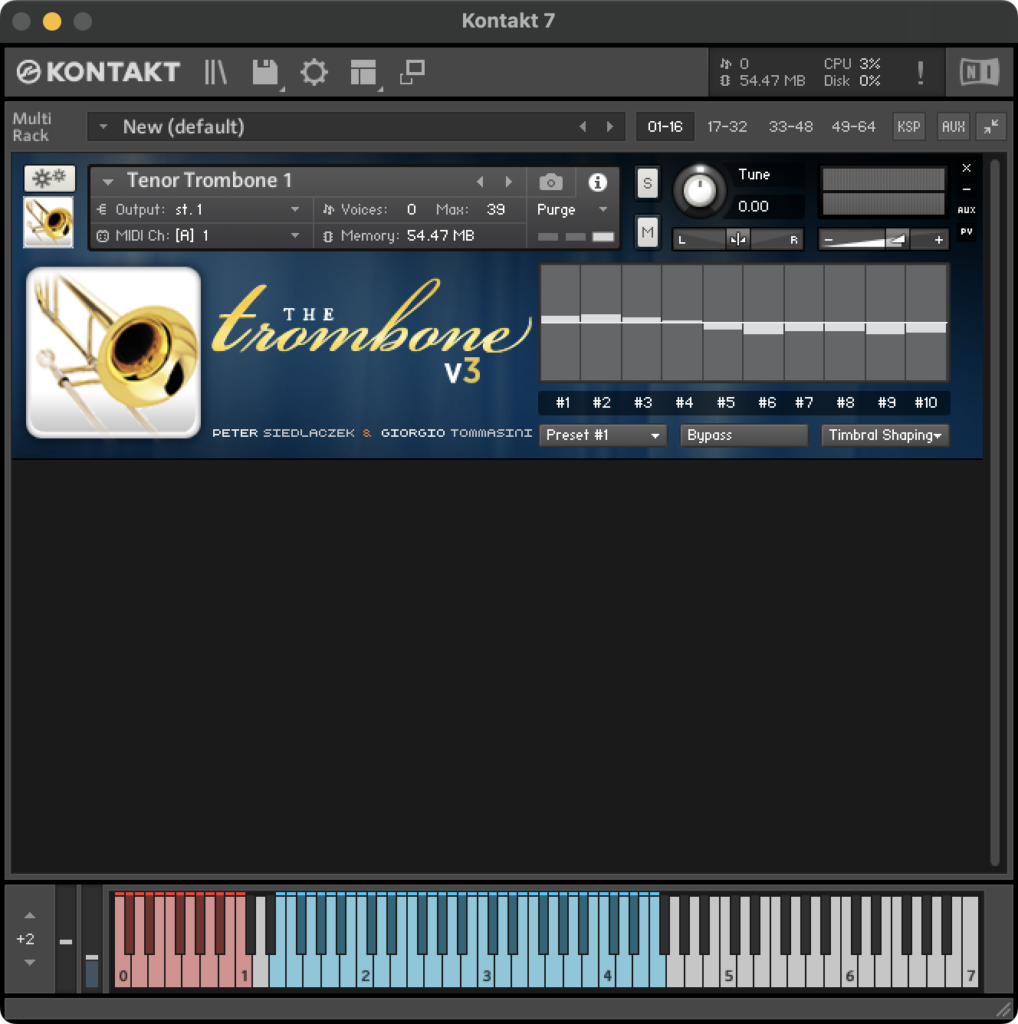This screenshot has height=1024, width=1018.
Task: Click the camera snapshot icon
Action: 550,182
